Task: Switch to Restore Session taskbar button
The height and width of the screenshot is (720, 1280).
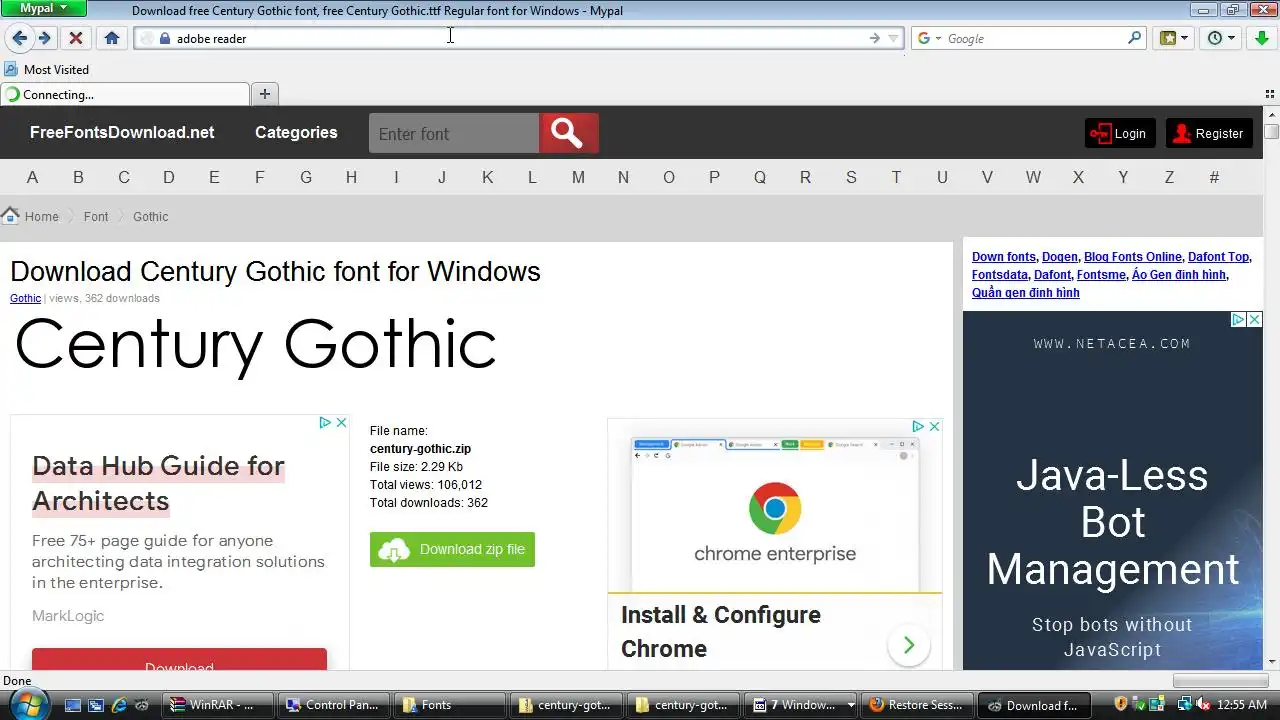Action: pos(915,705)
